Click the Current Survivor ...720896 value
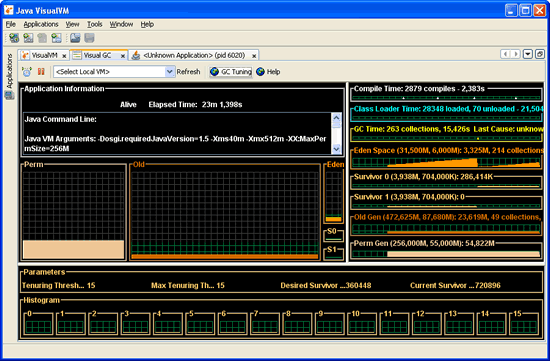This screenshot has width=550, height=361. click(455, 285)
